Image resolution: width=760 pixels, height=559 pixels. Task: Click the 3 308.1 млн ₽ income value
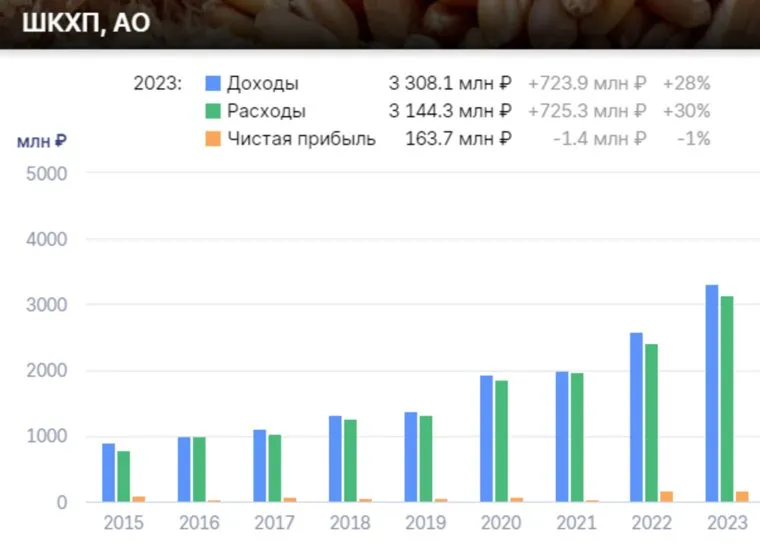(449, 84)
